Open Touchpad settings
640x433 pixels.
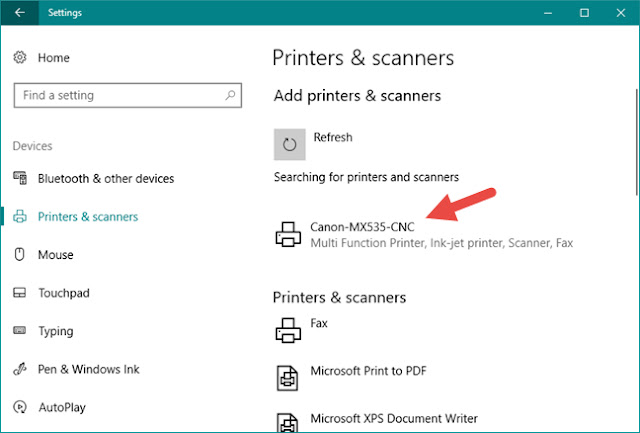pos(64,293)
